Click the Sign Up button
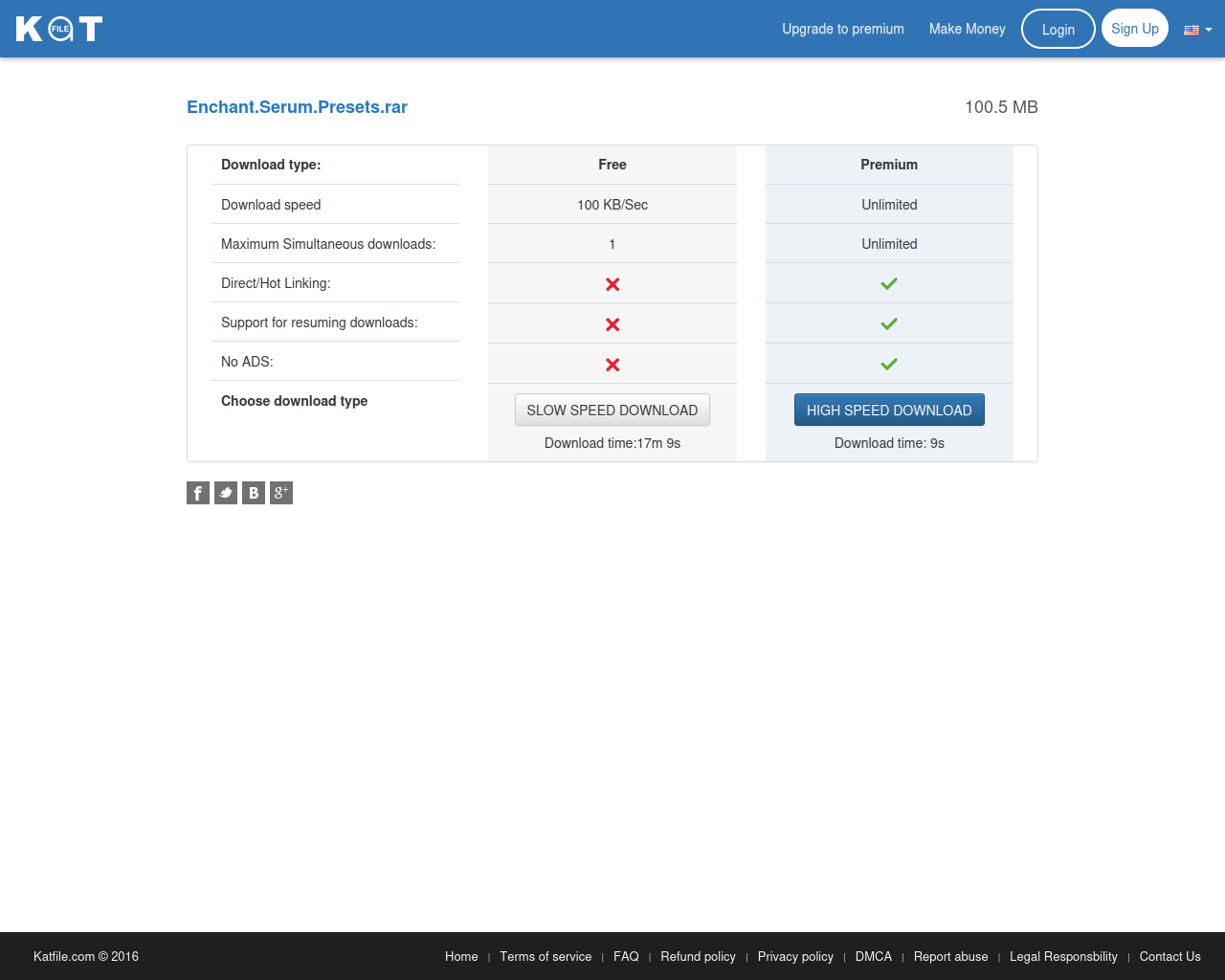Image resolution: width=1225 pixels, height=980 pixels. click(1134, 29)
